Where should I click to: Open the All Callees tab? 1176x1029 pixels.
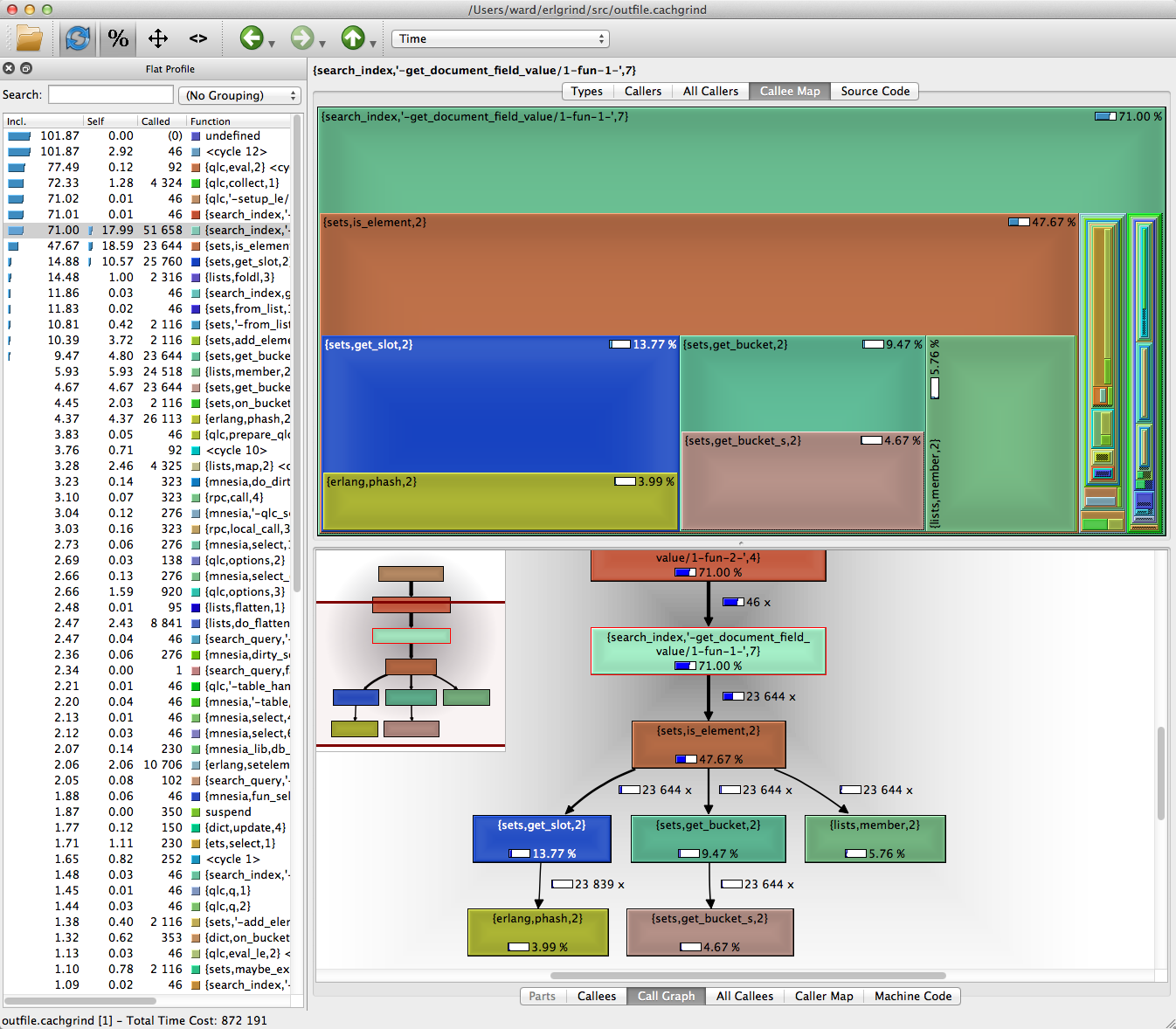point(744,996)
